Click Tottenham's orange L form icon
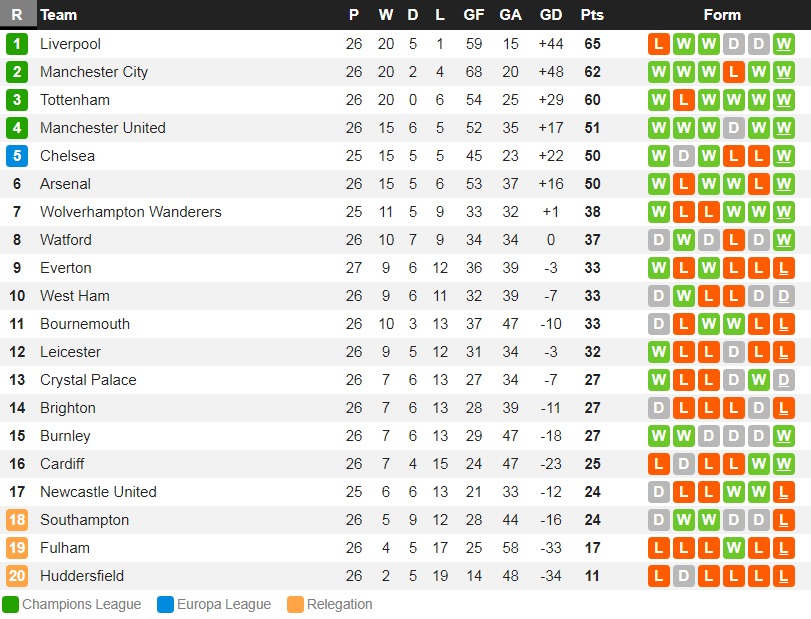This screenshot has height=619, width=811. [x=683, y=100]
